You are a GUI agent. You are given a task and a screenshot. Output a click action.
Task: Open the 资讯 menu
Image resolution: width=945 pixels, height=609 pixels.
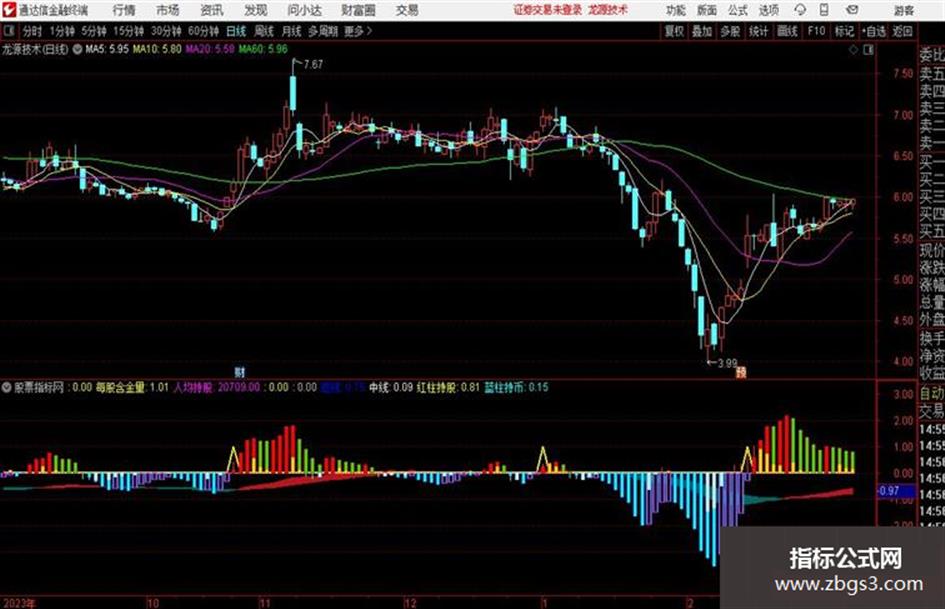coord(212,10)
